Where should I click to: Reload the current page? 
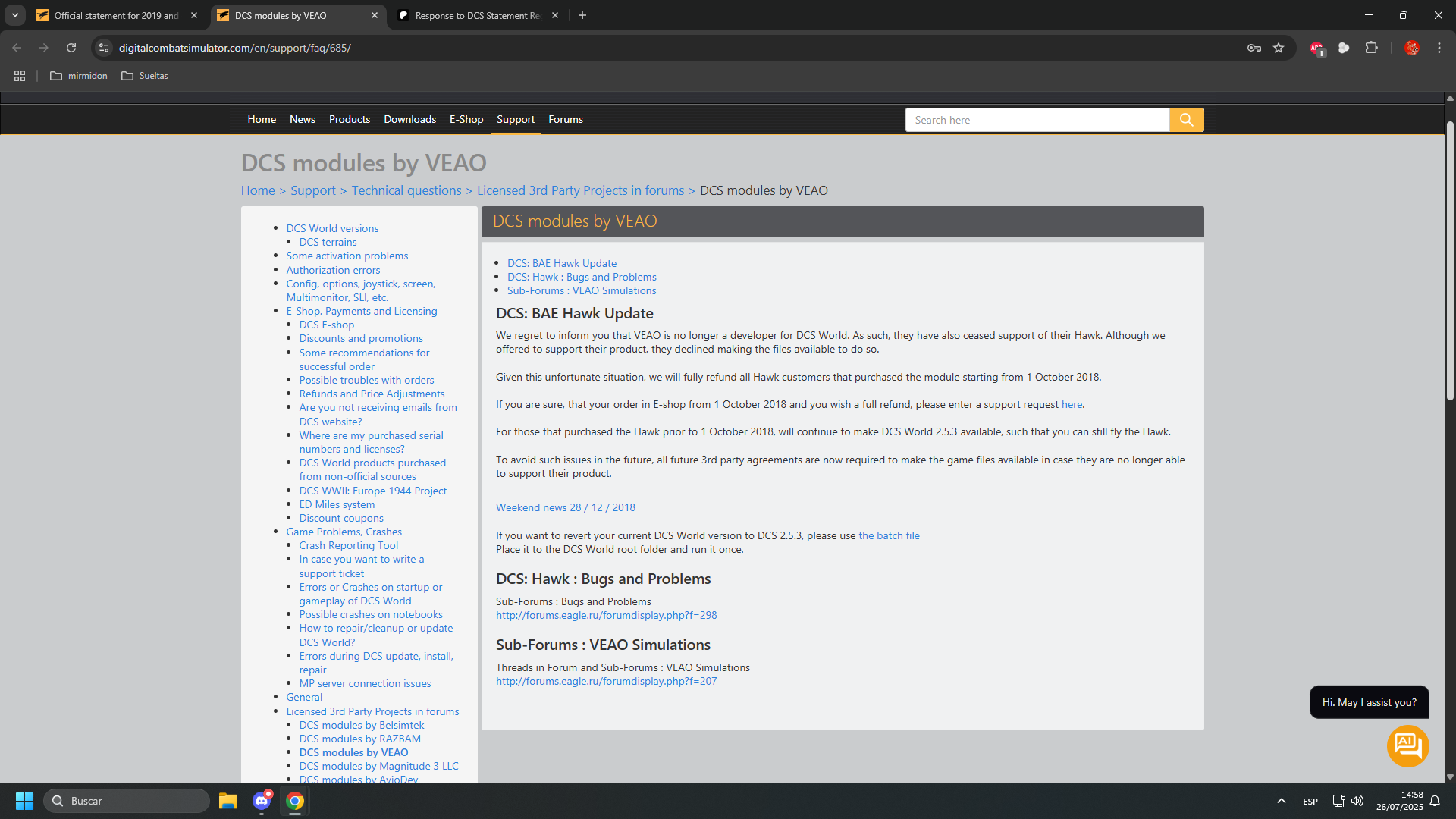click(x=71, y=48)
